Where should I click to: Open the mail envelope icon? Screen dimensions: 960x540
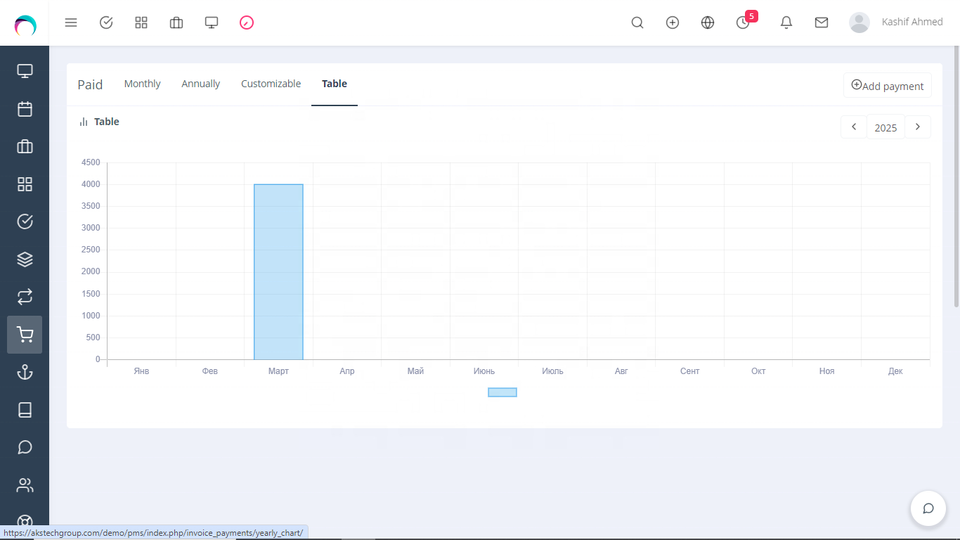pyautogui.click(x=821, y=22)
